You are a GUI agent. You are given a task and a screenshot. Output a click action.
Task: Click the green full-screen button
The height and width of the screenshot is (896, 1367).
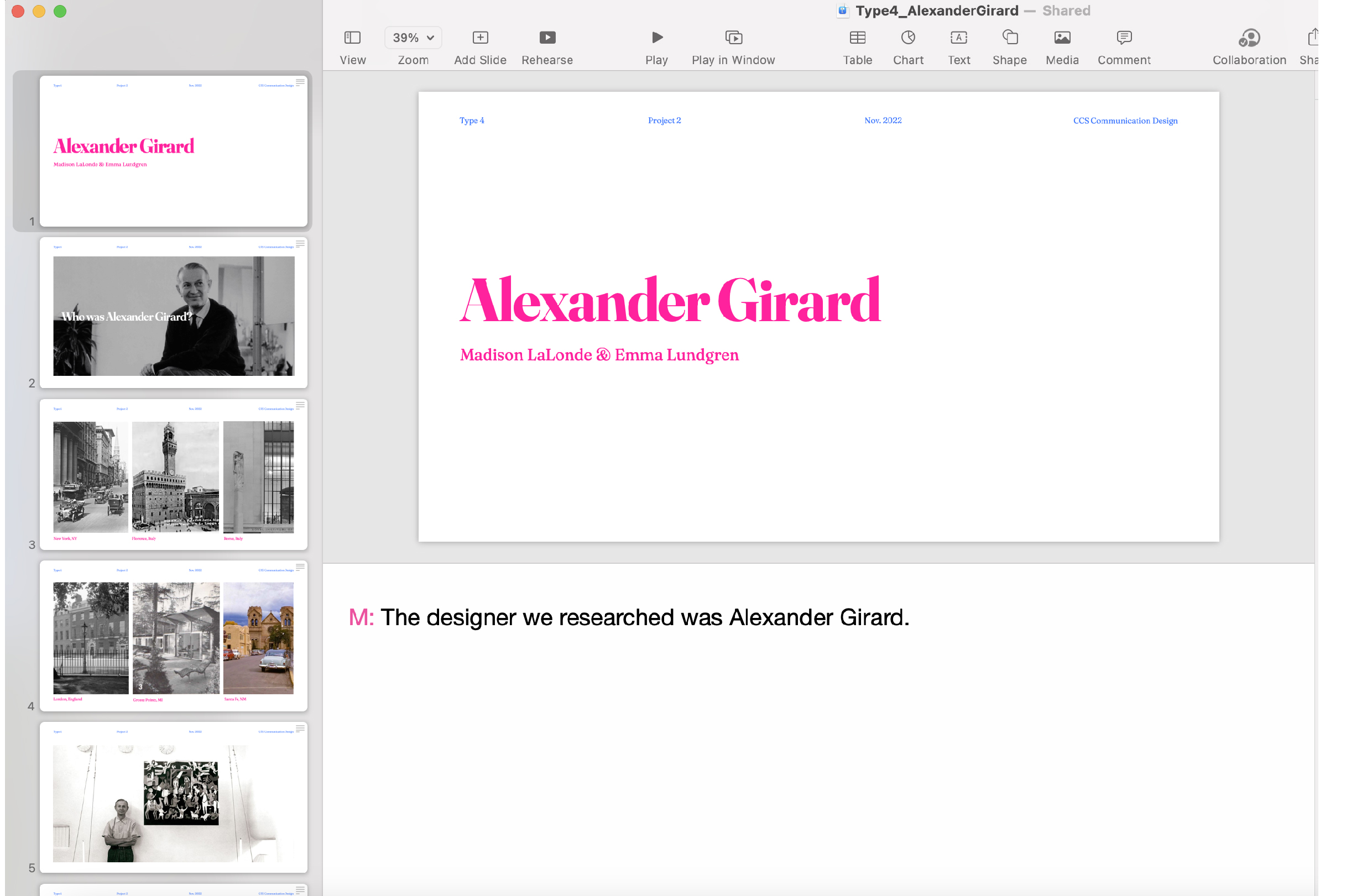(60, 12)
